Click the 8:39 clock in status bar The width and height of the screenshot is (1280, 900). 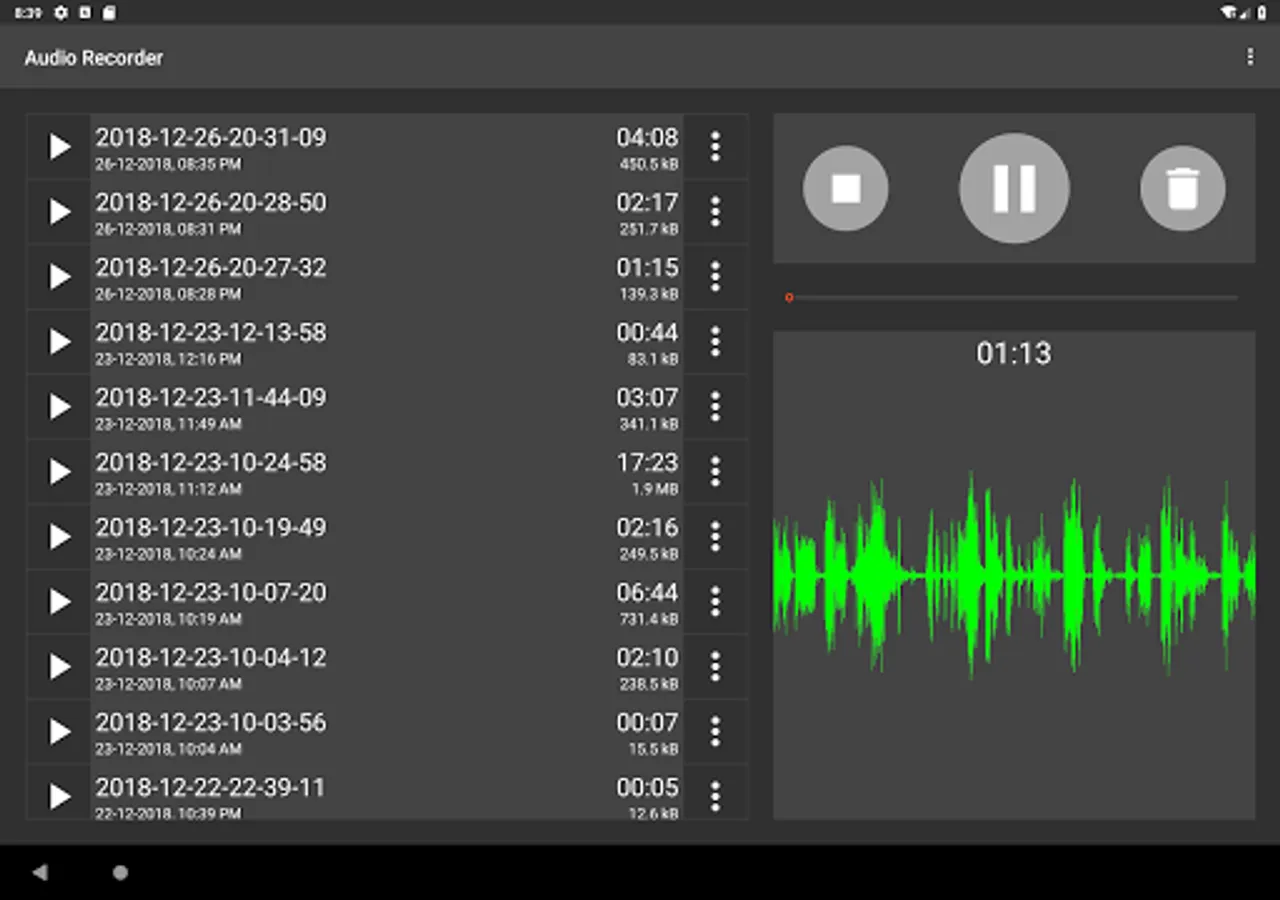(x=28, y=13)
